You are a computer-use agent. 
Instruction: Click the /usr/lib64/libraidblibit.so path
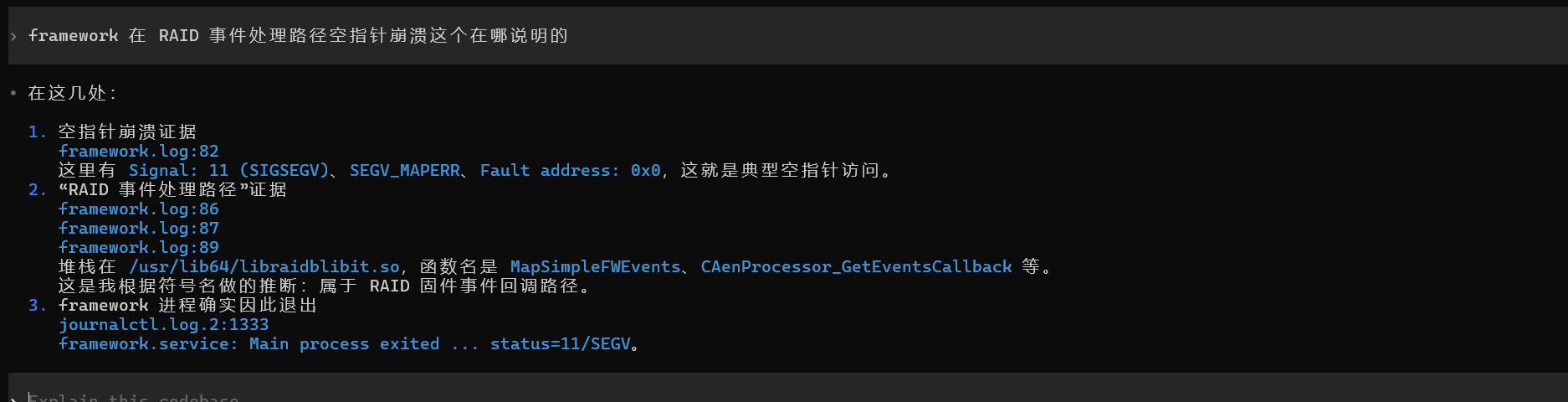pyautogui.click(x=264, y=267)
